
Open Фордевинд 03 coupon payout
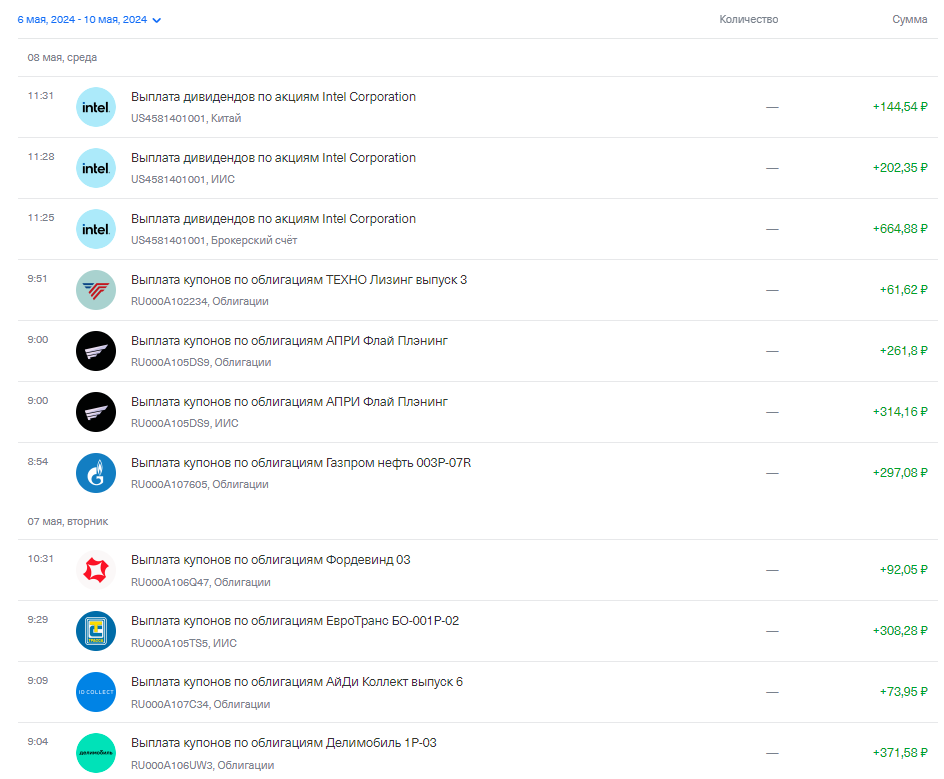pyautogui.click(x=477, y=570)
